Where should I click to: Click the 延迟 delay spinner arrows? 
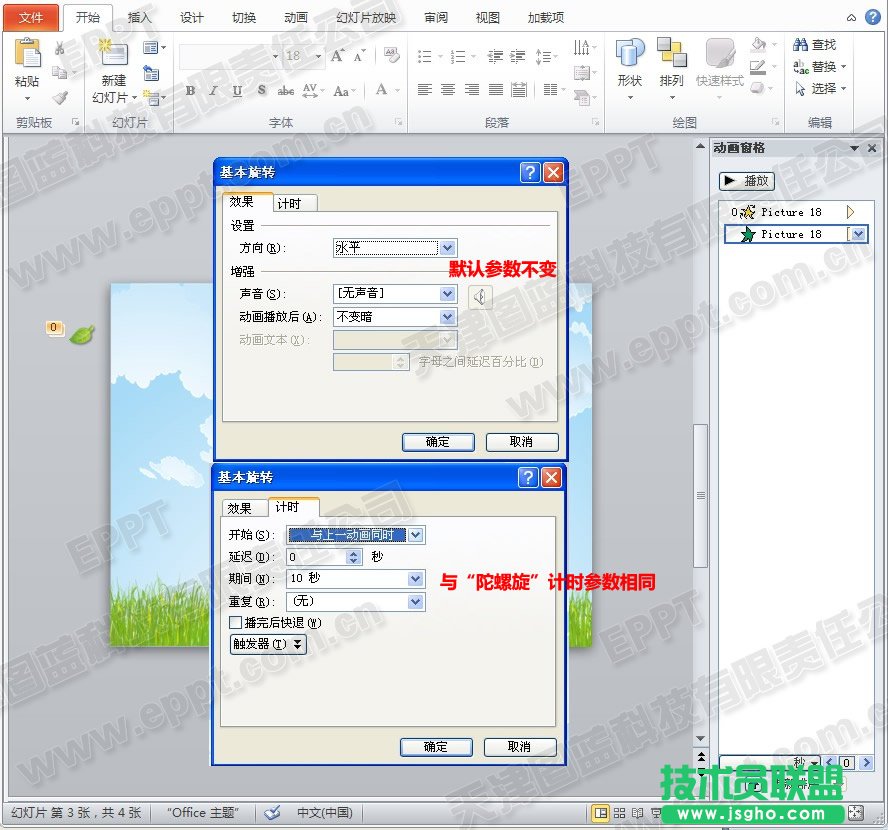click(x=353, y=557)
